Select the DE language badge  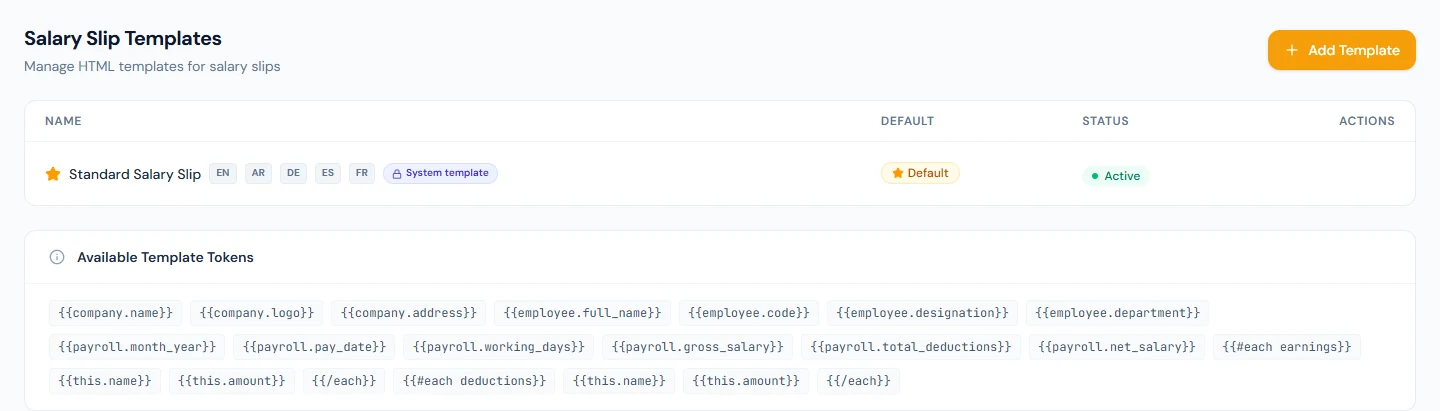coord(293,173)
